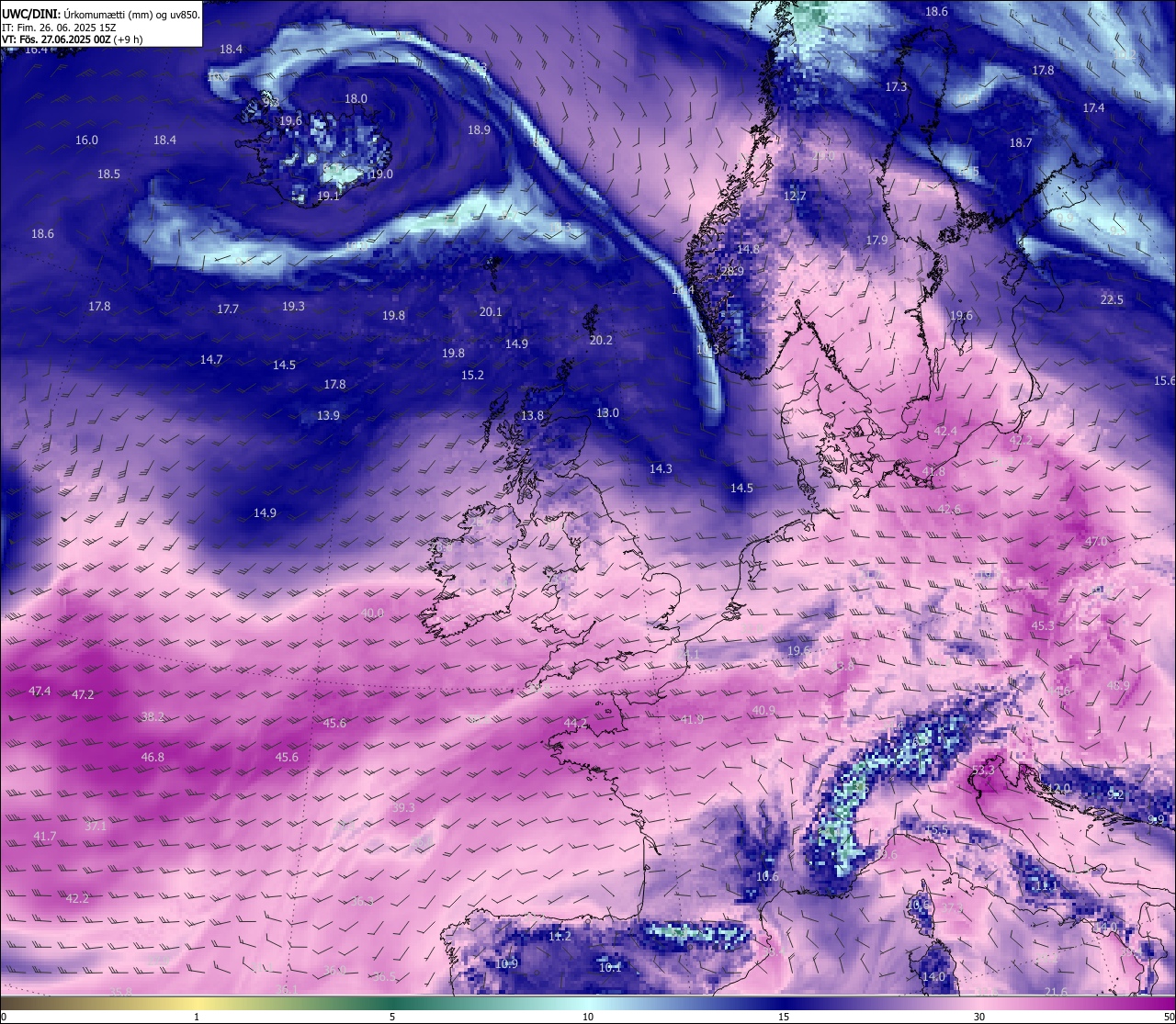
Task: Click the 16.0 value west of Iceland
Action: 86,141
